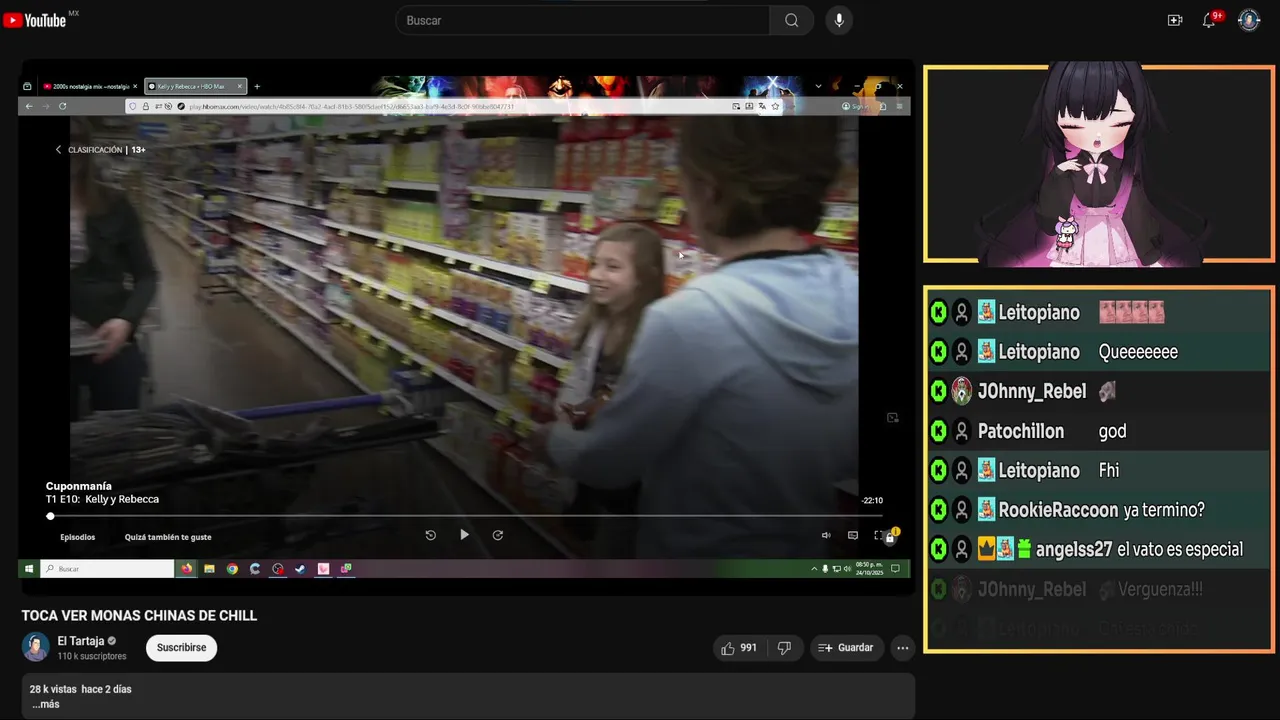Open the YouTube create video button
Screen dimensions: 1280x720
pyautogui.click(x=1175, y=20)
